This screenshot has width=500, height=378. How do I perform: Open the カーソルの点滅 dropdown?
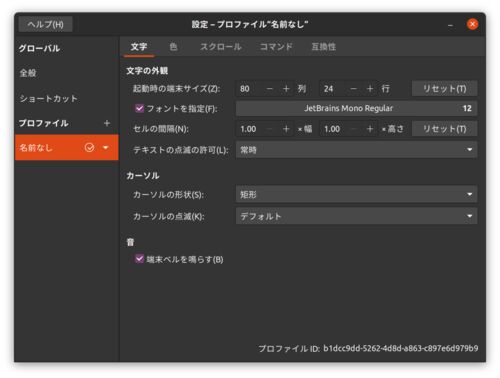click(x=356, y=216)
